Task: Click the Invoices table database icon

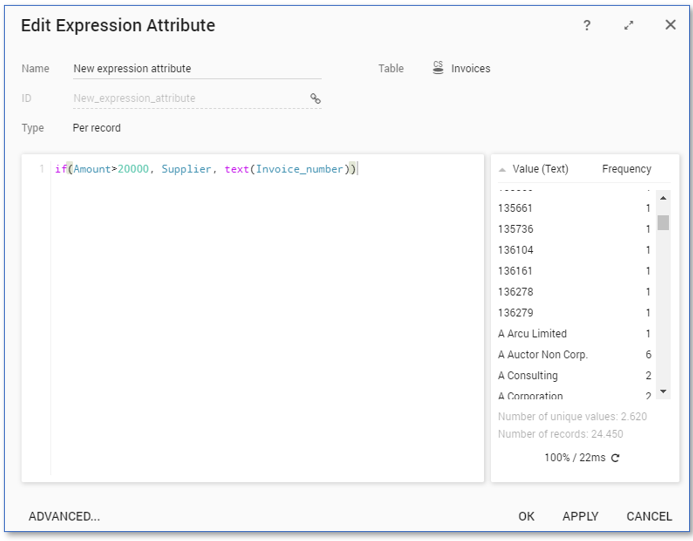Action: [438, 68]
